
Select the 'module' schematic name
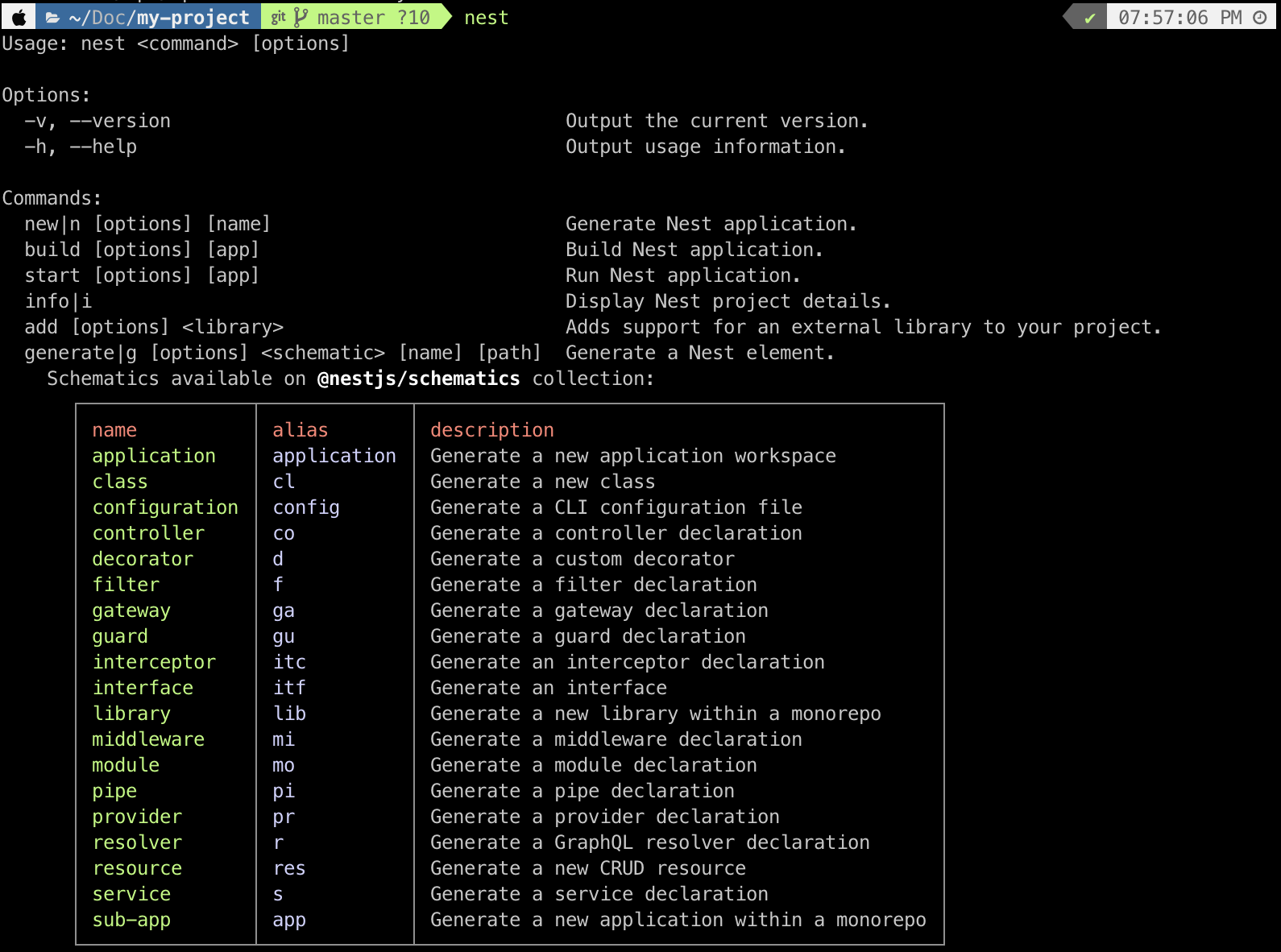126,765
